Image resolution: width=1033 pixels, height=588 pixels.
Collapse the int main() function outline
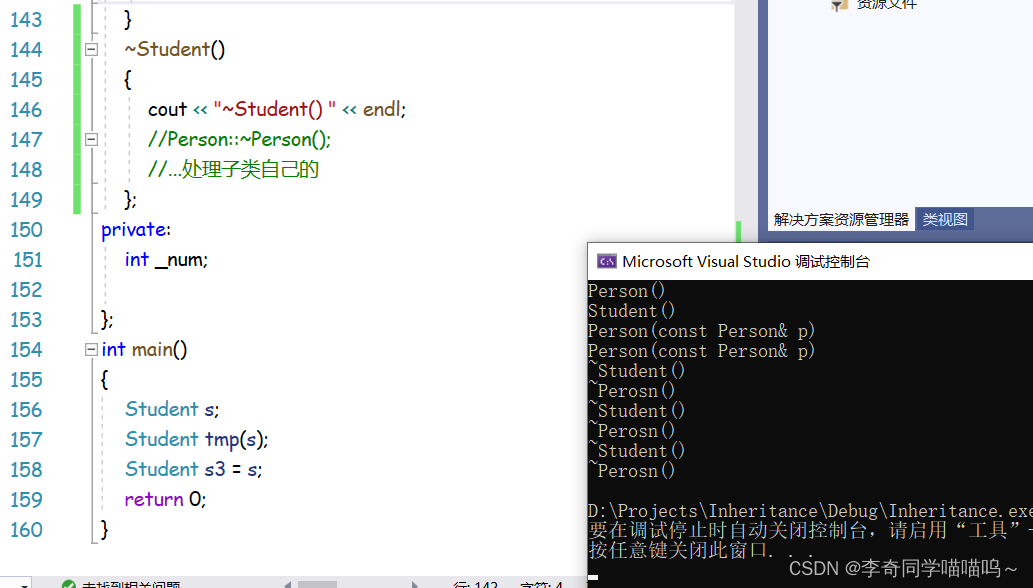(x=92, y=350)
